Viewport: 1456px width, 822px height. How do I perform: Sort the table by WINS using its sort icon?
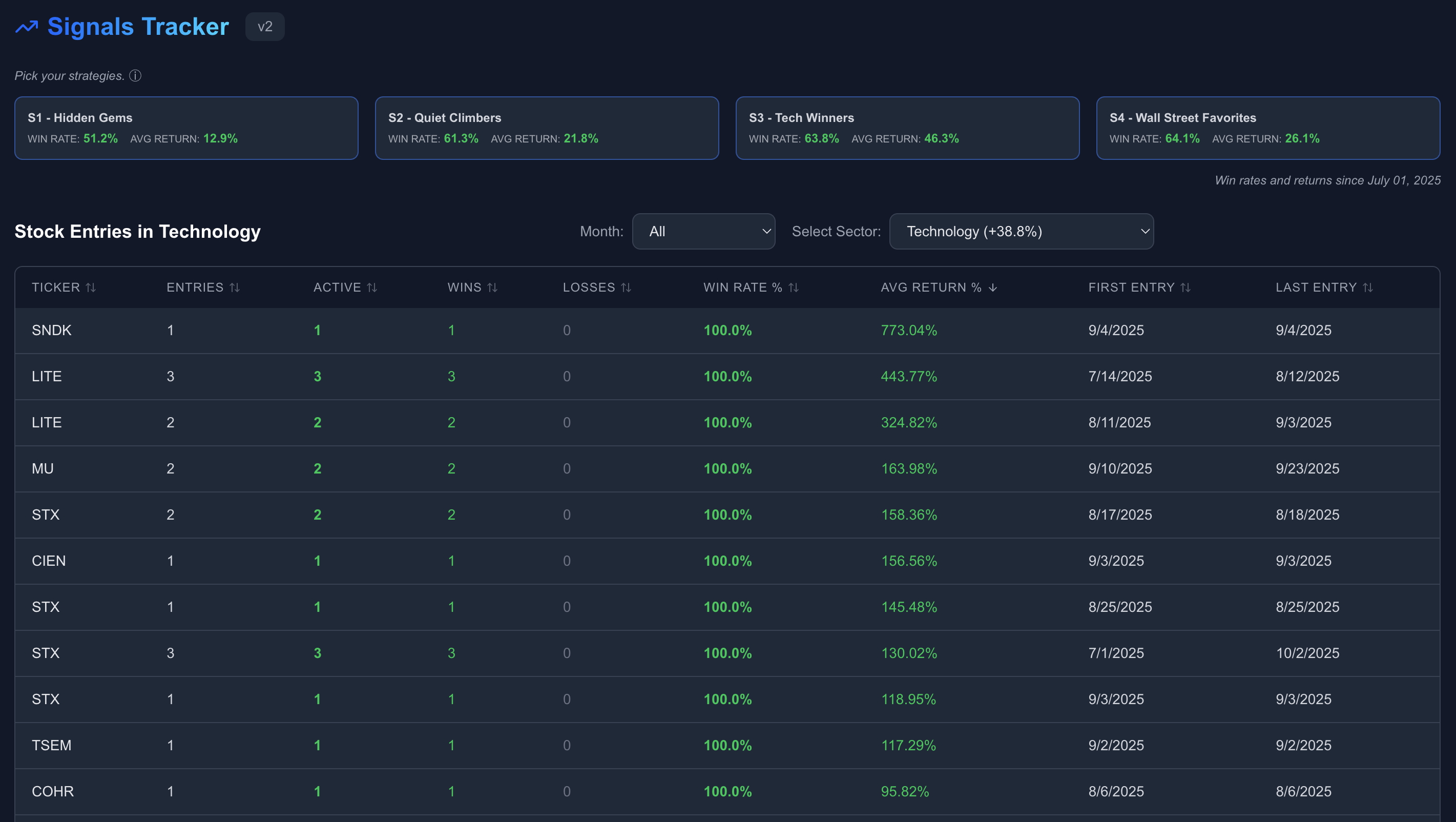492,287
